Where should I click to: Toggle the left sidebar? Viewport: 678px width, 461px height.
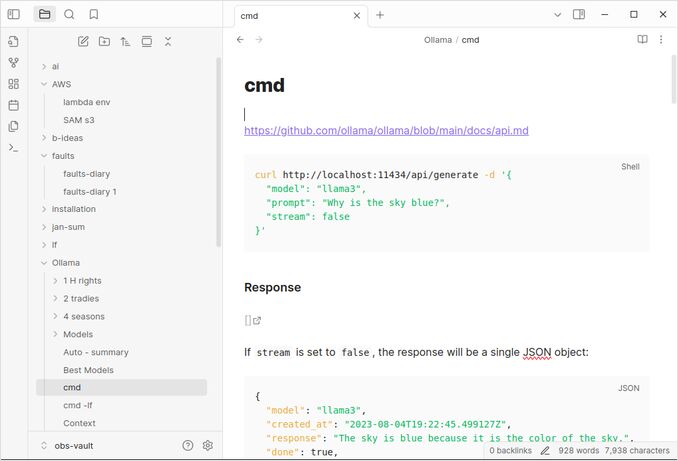[13, 14]
